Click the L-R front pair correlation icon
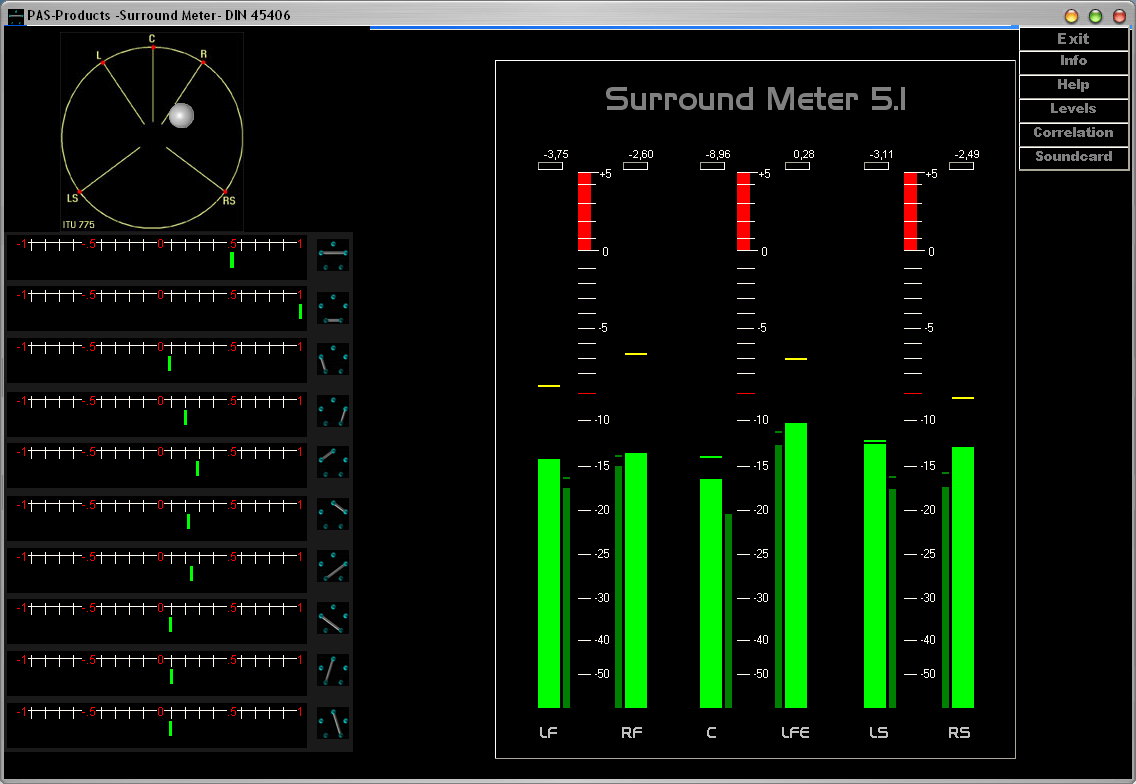 pos(333,255)
